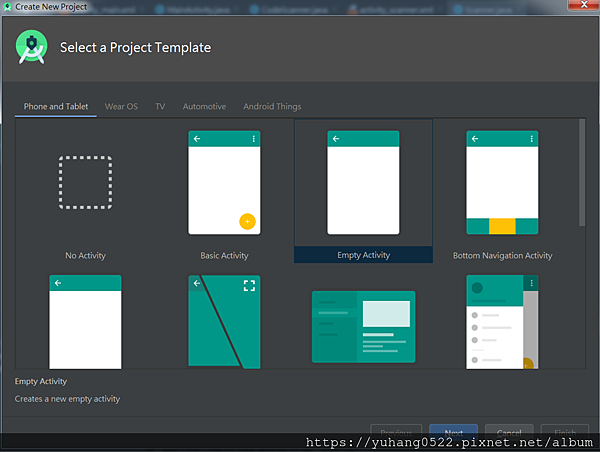Open the Android Things tab
The width and height of the screenshot is (600, 452).
click(x=272, y=106)
